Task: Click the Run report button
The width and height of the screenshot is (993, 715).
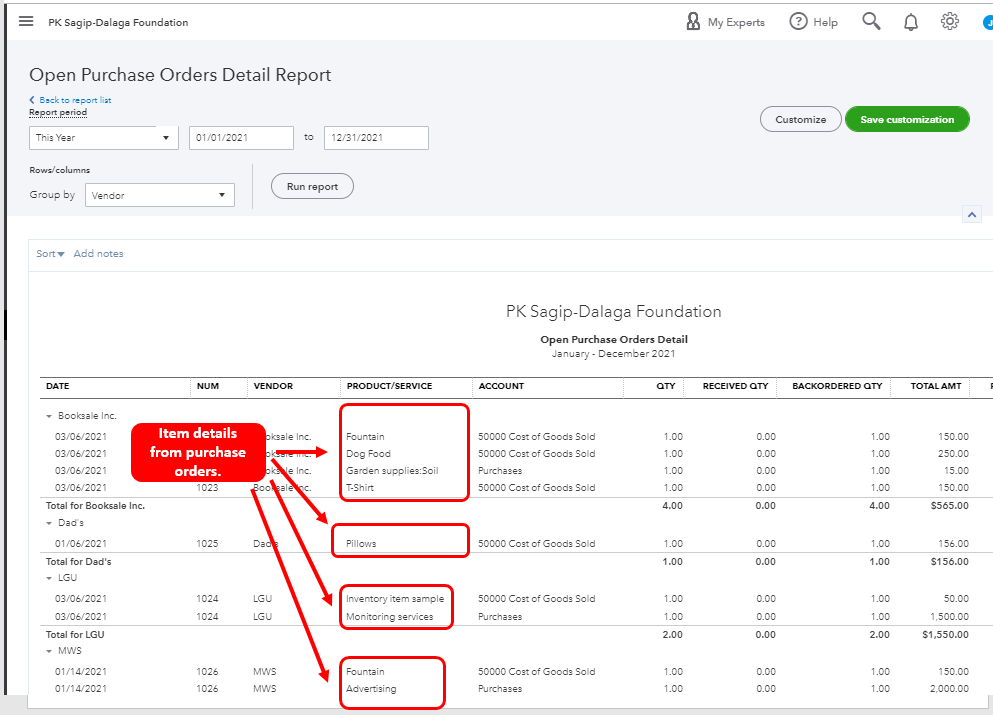Action: tap(312, 186)
